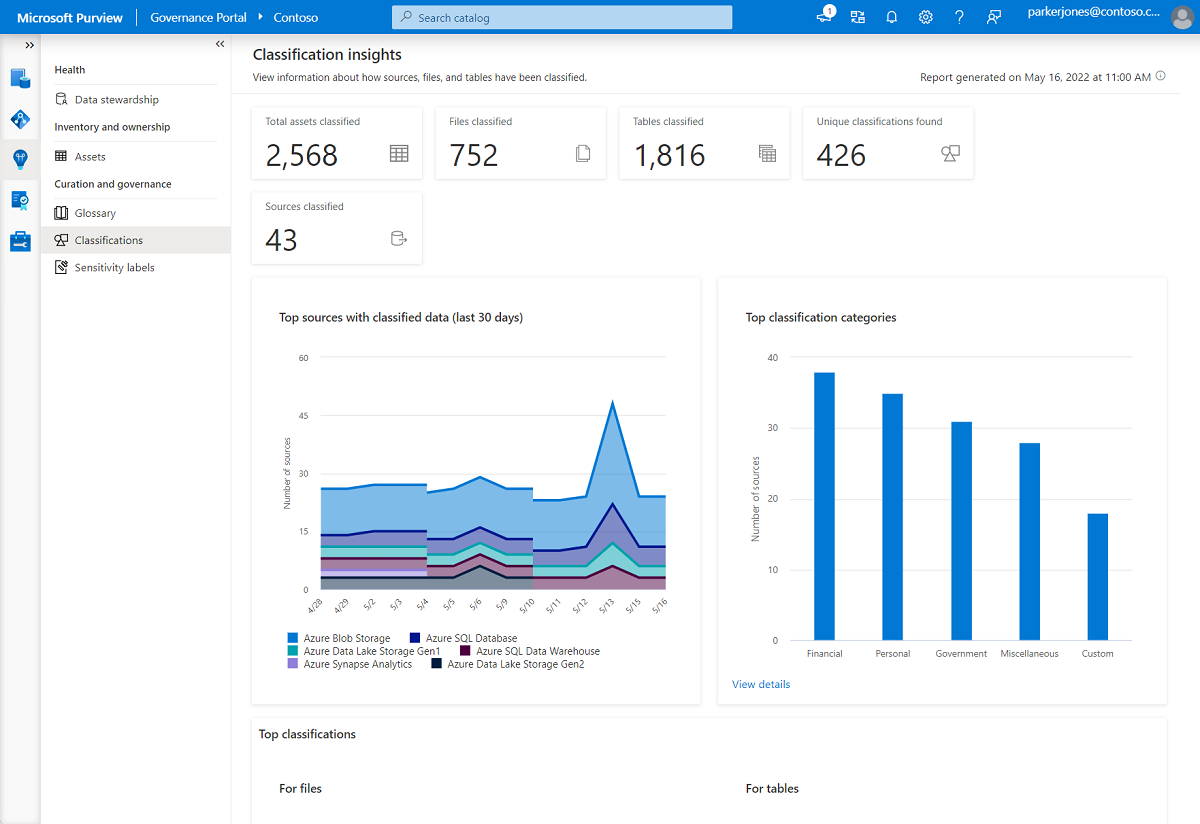Viewport: 1200px width, 824px height.
Task: Open the settings gear in header
Action: (926, 17)
